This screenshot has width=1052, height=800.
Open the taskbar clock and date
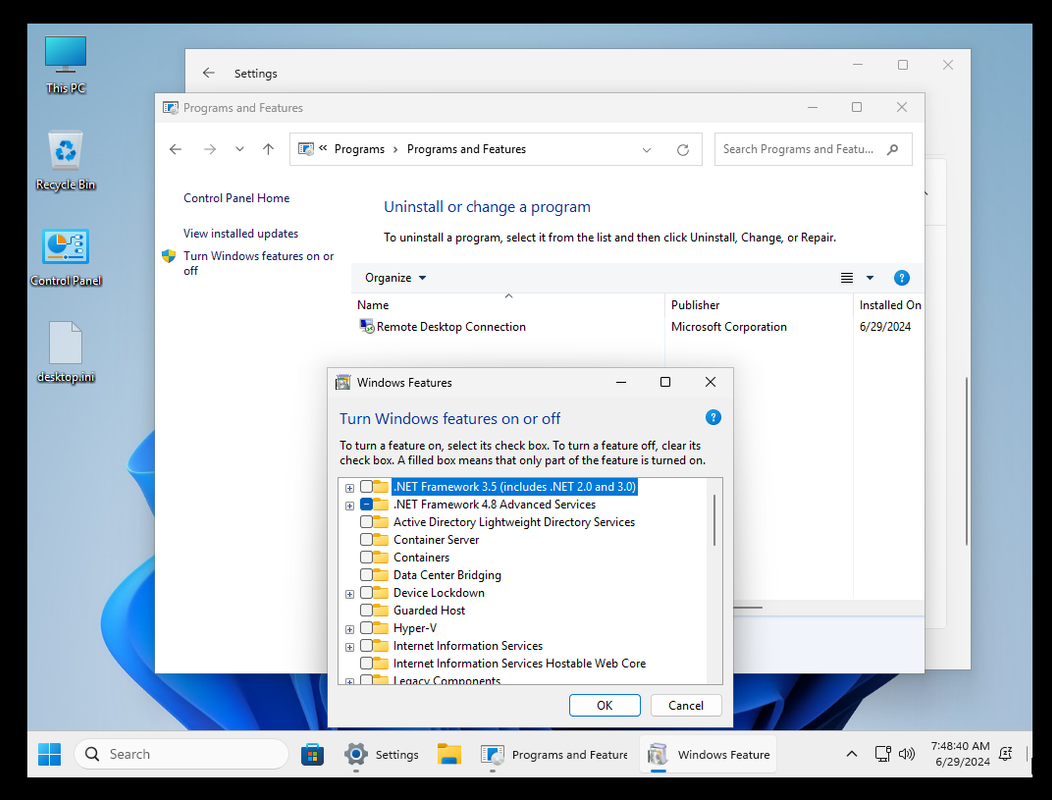(960, 754)
